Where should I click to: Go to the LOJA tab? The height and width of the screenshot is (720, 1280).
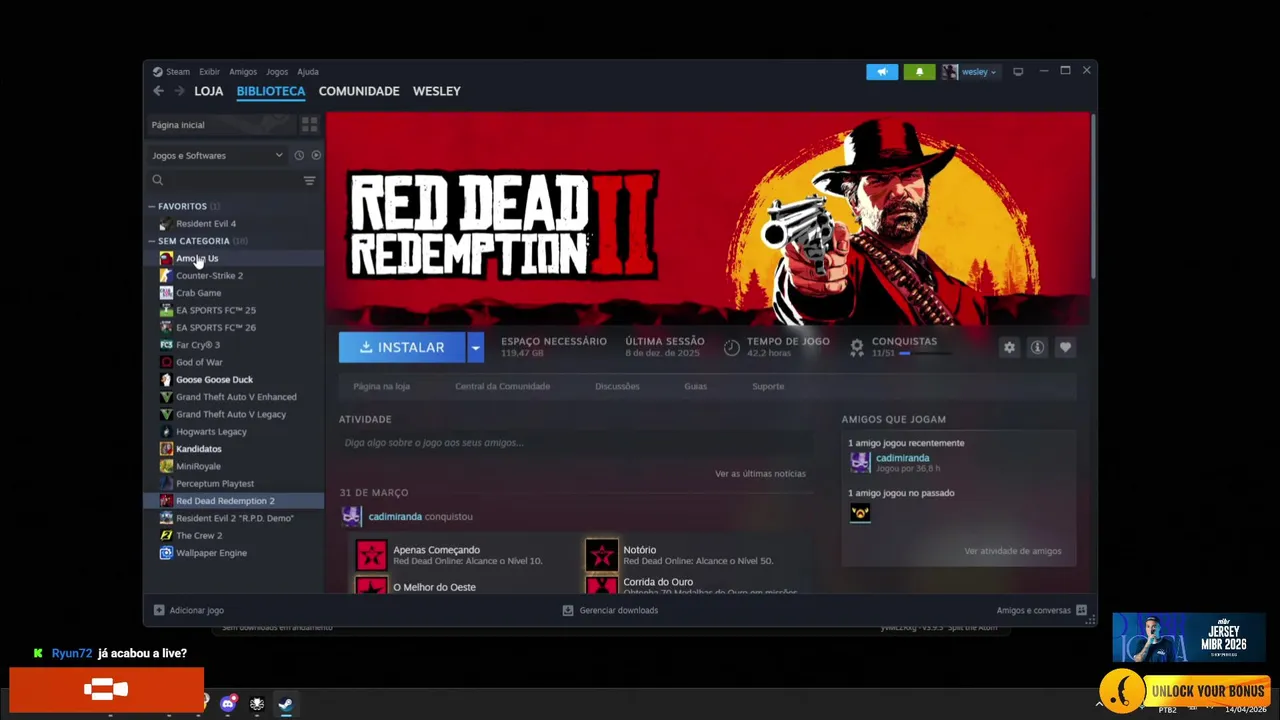coord(208,91)
